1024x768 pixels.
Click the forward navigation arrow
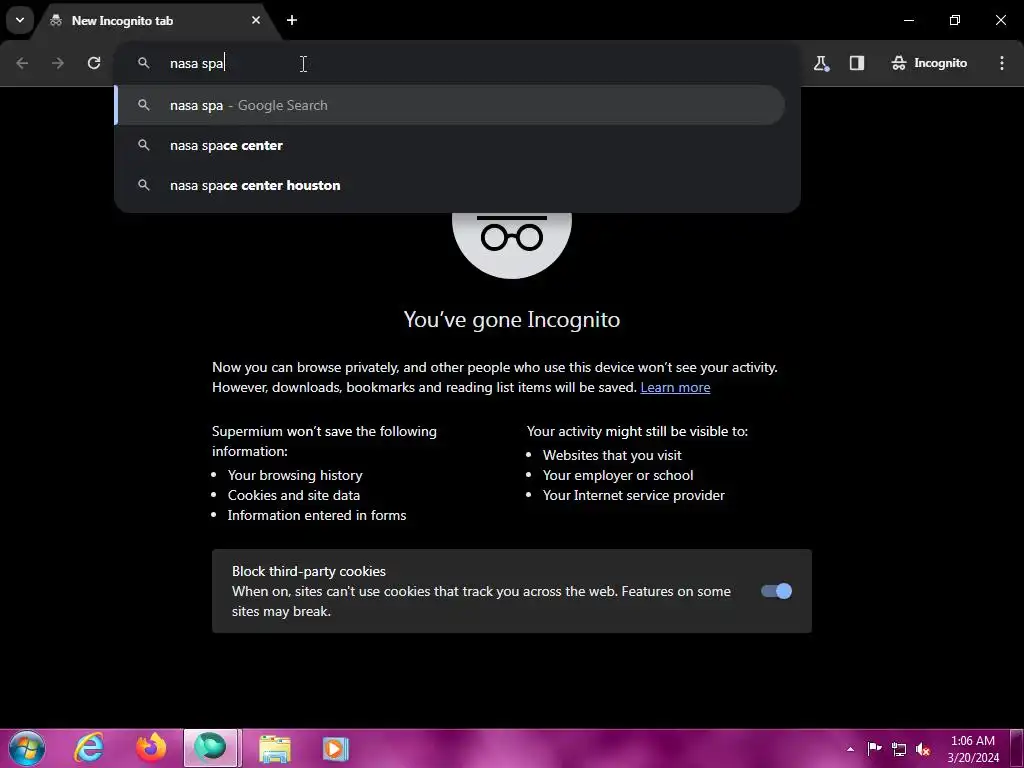[58, 63]
